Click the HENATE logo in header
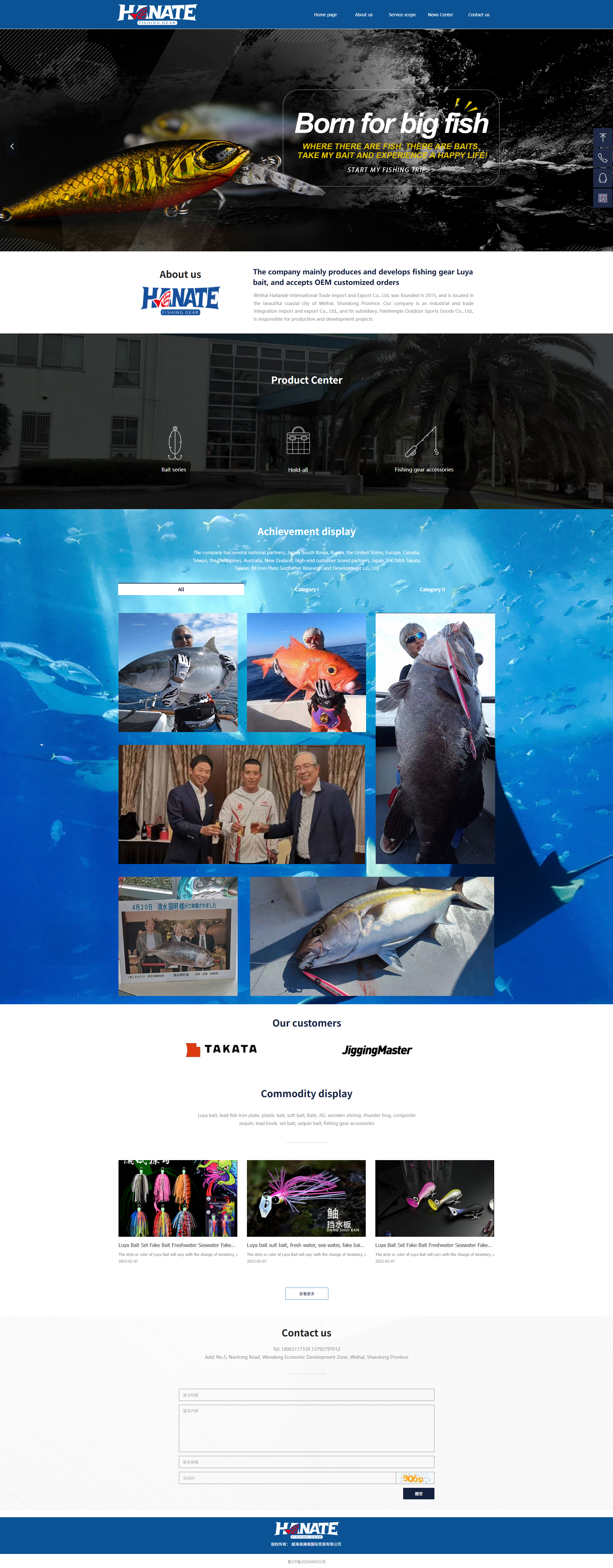This screenshot has width=613, height=1568. point(157,14)
